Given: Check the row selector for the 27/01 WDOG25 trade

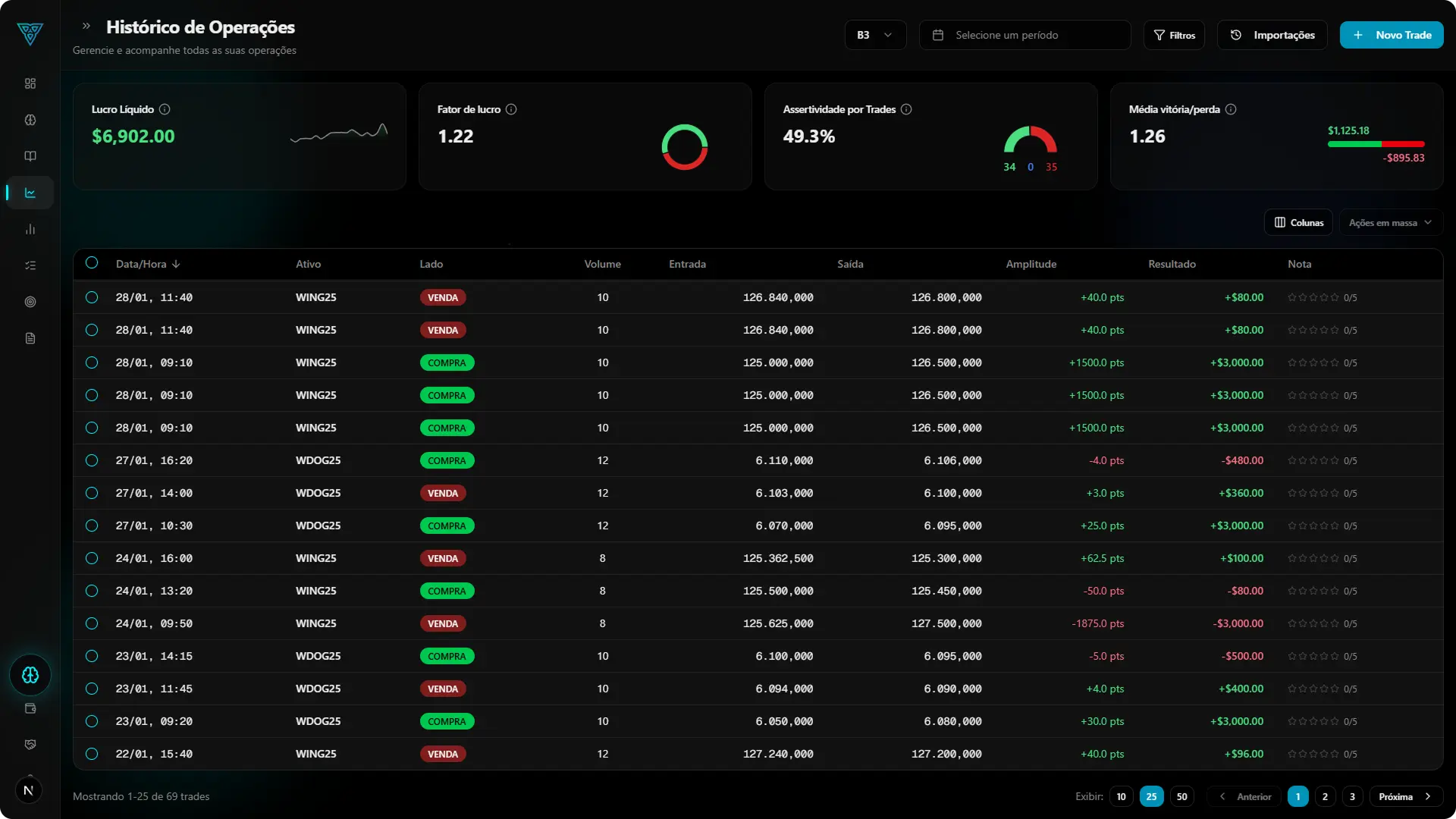Looking at the screenshot, I should (x=92, y=460).
